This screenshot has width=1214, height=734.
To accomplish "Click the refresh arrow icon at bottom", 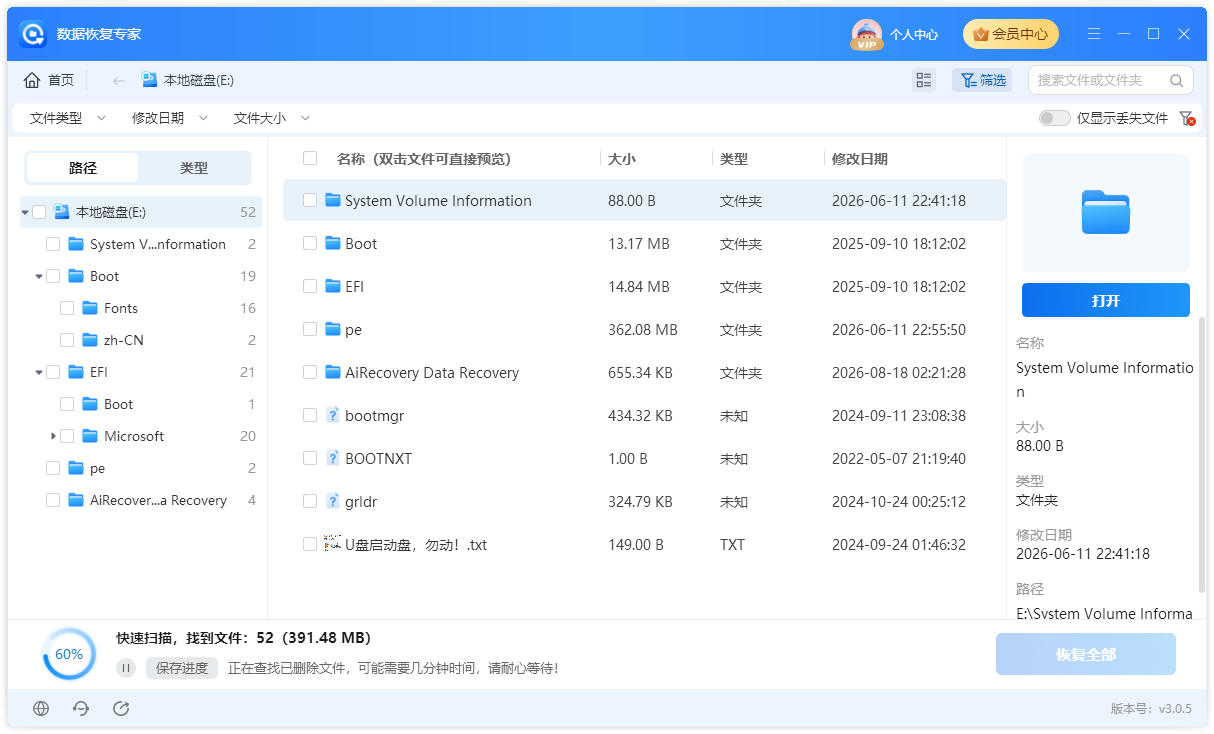I will (x=81, y=708).
